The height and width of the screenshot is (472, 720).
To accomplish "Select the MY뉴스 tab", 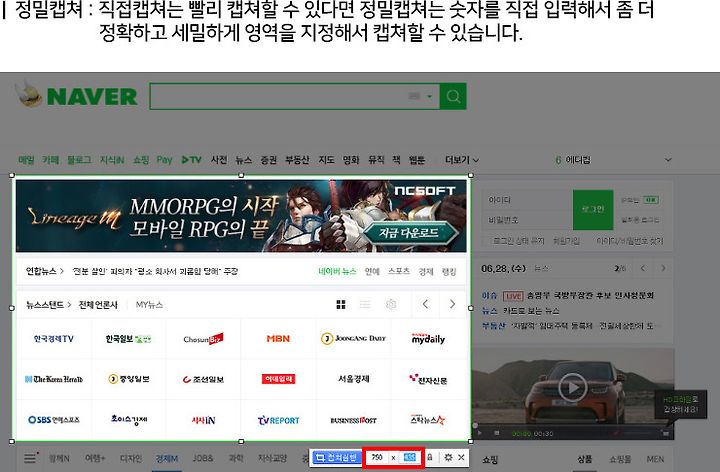I will [149, 304].
